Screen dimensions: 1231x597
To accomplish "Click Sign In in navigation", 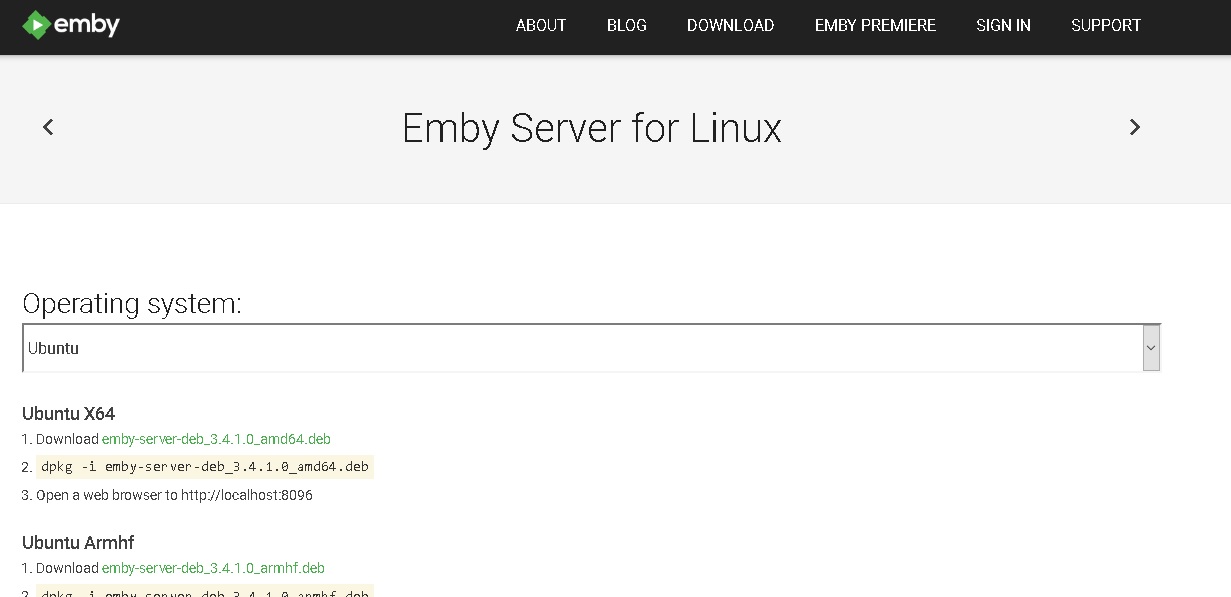I will pos(1003,25).
